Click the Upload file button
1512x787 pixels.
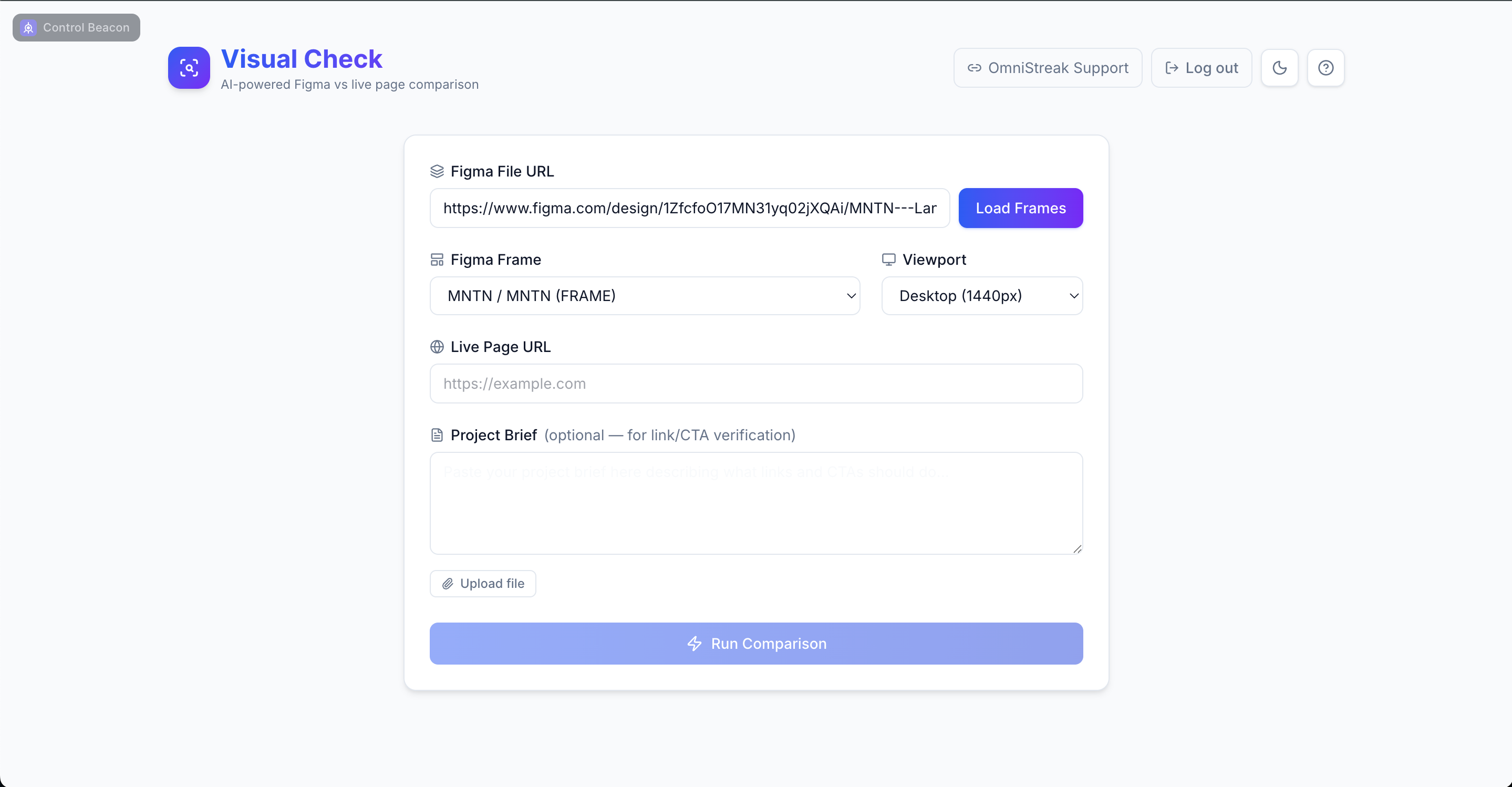click(482, 583)
